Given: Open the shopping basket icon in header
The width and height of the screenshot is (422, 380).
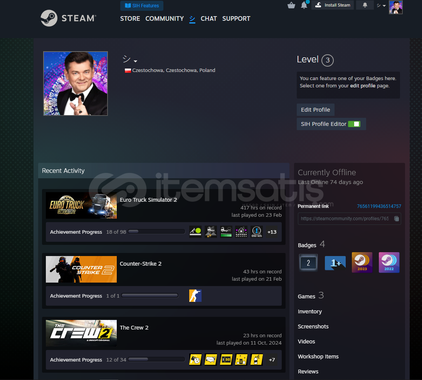Looking at the screenshot, I should pyautogui.click(x=291, y=5).
